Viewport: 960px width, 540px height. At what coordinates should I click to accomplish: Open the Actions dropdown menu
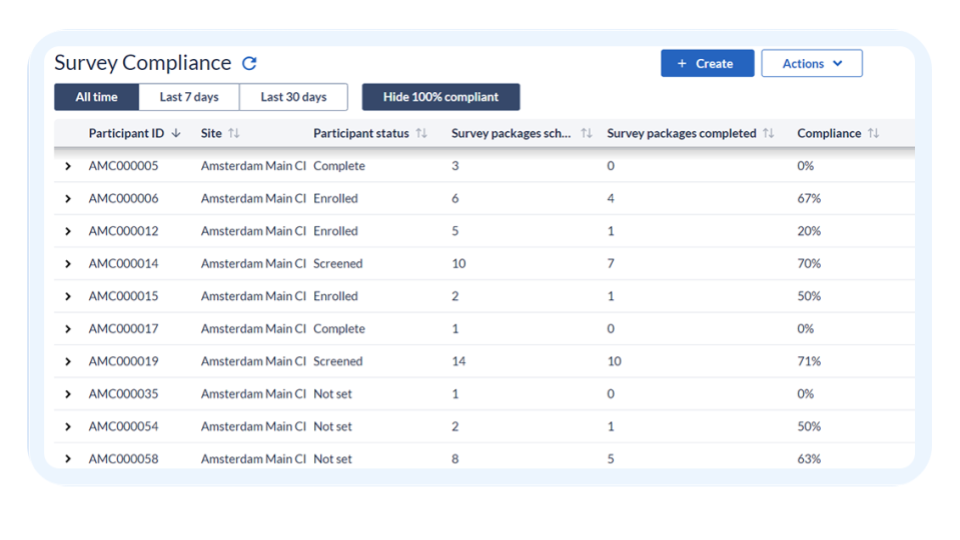click(x=811, y=63)
